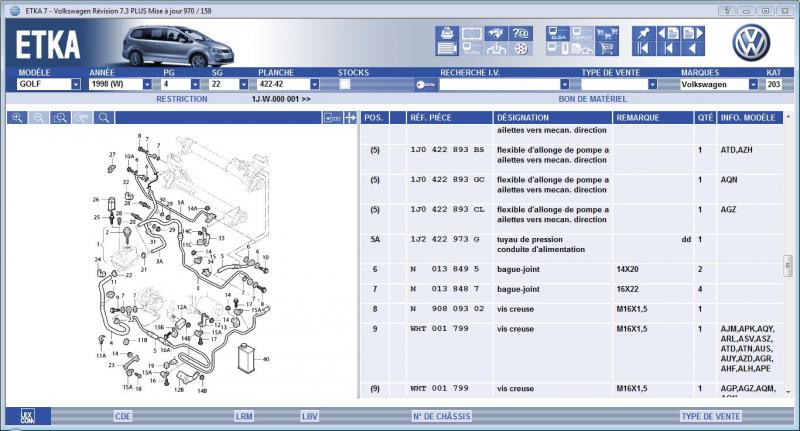Open the MODÈLE dropdown showing GOLF

76,84
